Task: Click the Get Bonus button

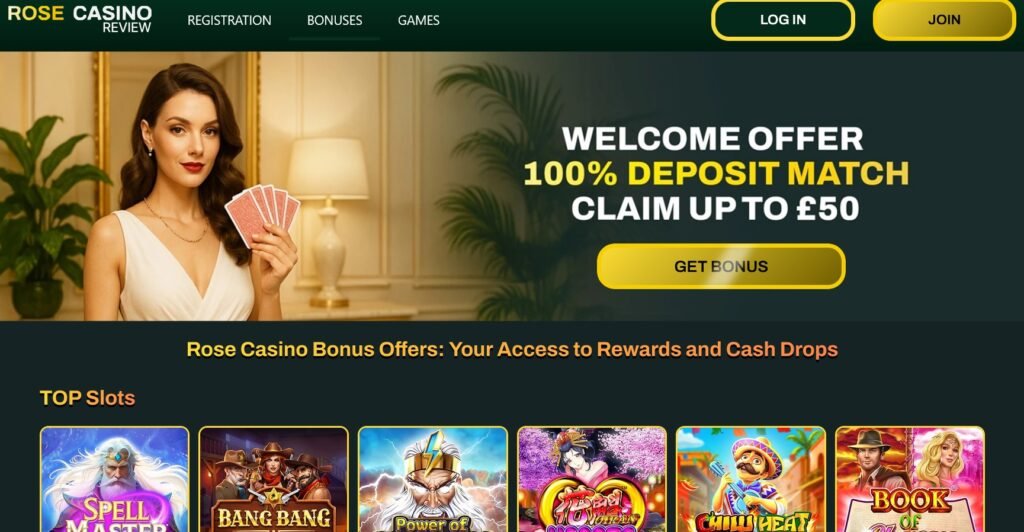Action: pyautogui.click(x=721, y=266)
